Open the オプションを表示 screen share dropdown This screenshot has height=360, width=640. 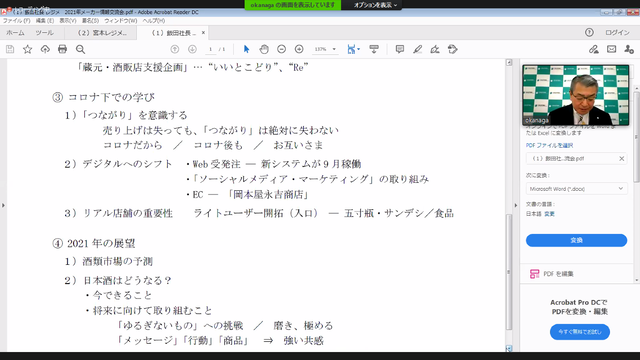click(x=375, y=5)
